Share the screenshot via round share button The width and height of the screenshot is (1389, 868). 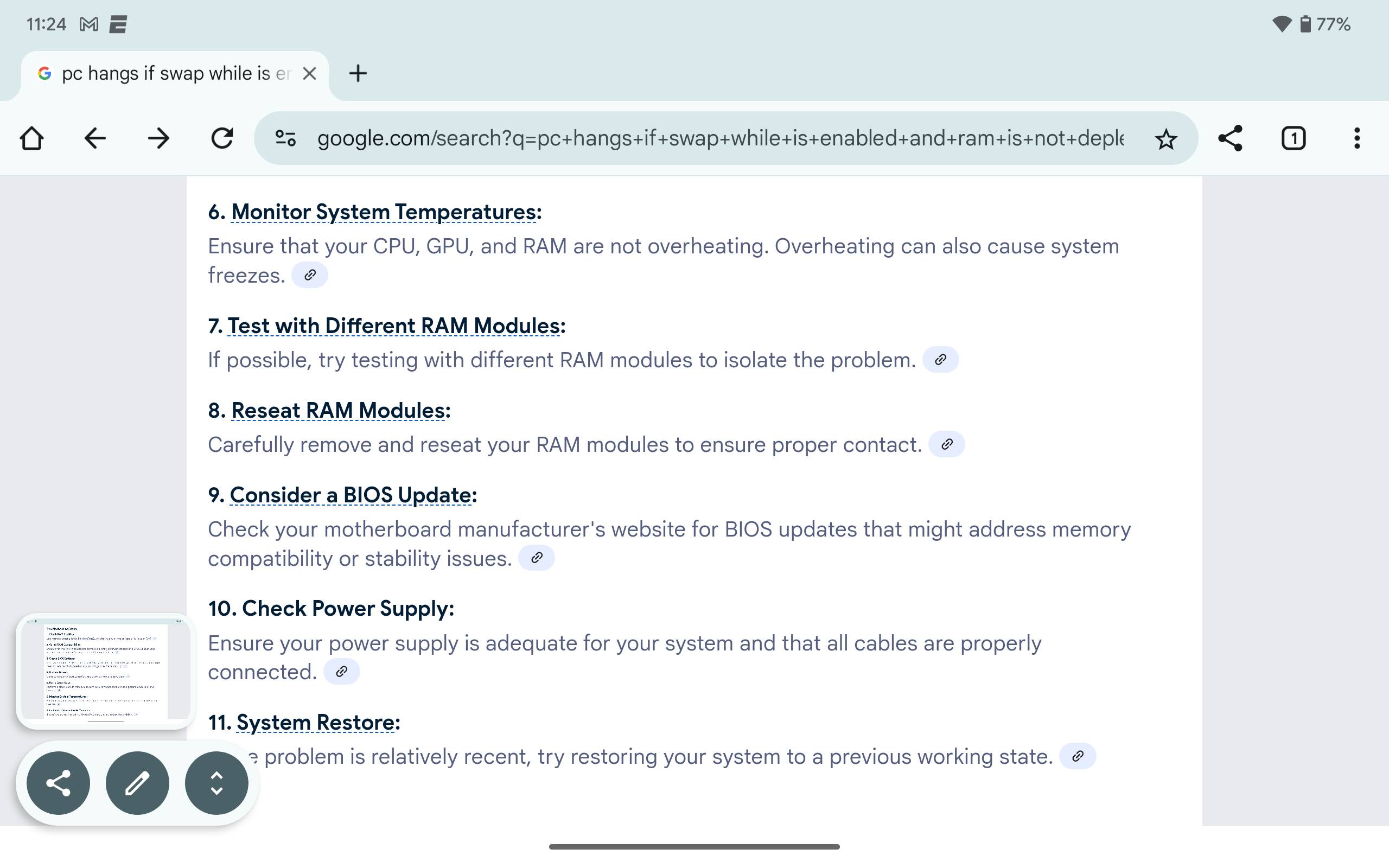pyautogui.click(x=58, y=783)
